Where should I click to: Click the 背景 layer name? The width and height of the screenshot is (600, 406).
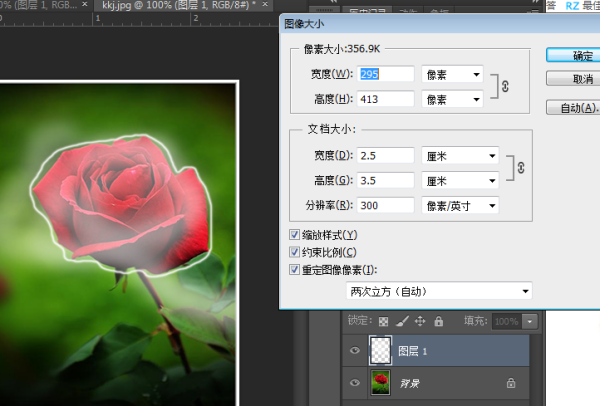tap(409, 383)
